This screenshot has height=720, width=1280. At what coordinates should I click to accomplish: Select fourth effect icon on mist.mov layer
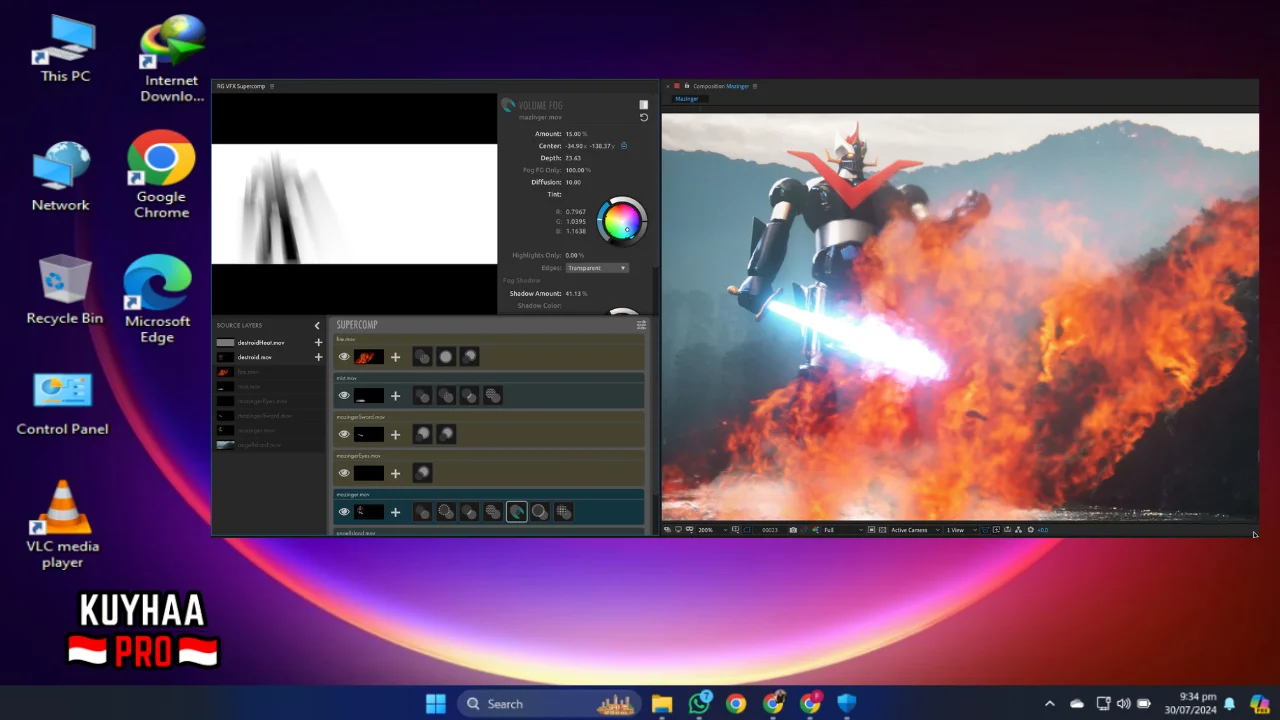tap(493, 396)
